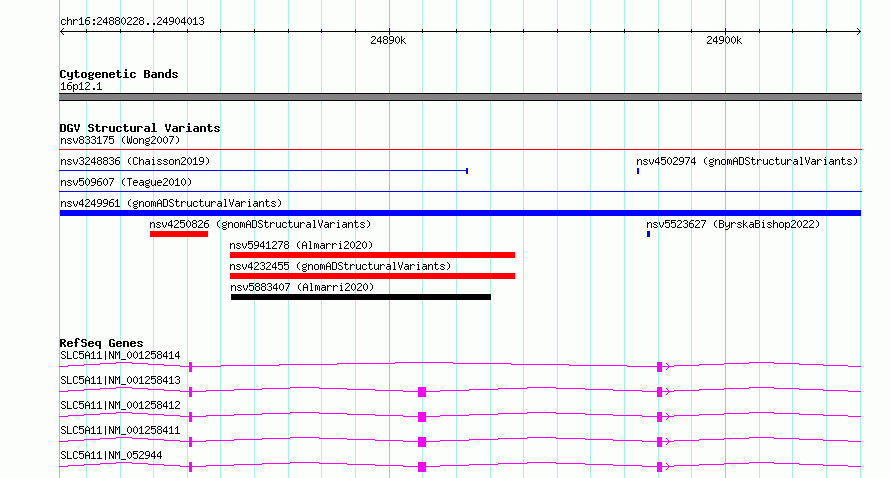Click the 24900k ruler tick label
This screenshot has width=890, height=478.
coord(724,40)
